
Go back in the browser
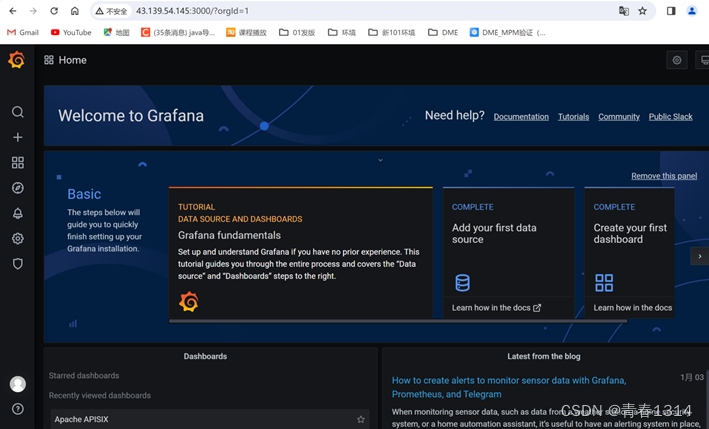[x=13, y=11]
